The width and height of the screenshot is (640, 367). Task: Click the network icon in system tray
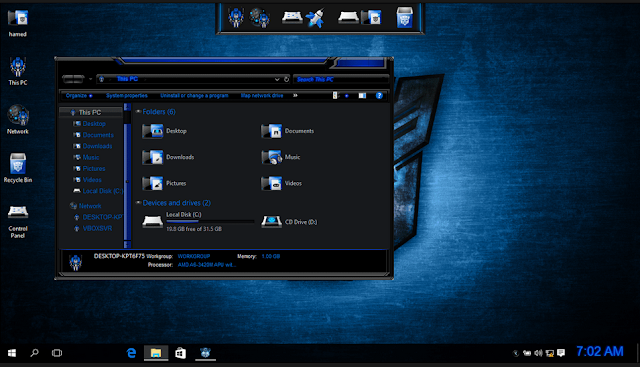pyautogui.click(x=550, y=353)
